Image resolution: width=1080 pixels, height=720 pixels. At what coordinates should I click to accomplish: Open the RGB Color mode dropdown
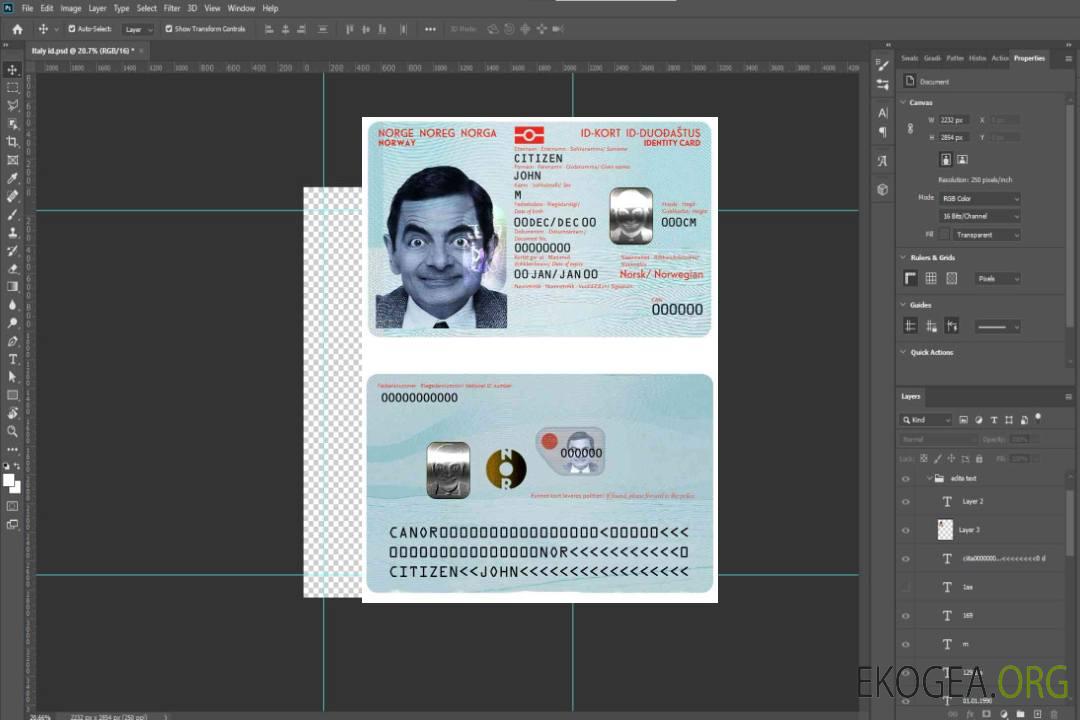coord(979,198)
